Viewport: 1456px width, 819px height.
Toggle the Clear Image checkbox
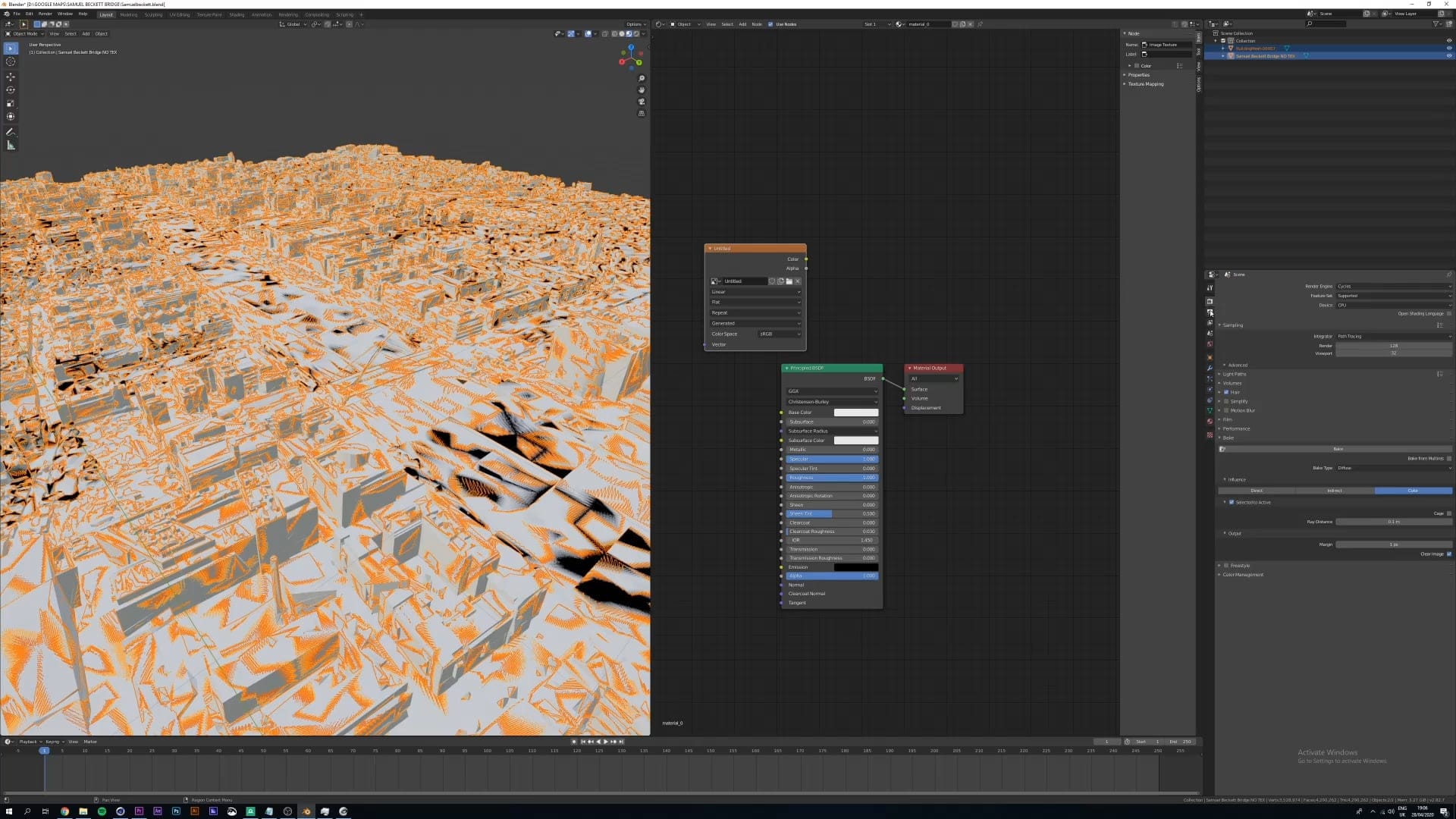click(1449, 554)
